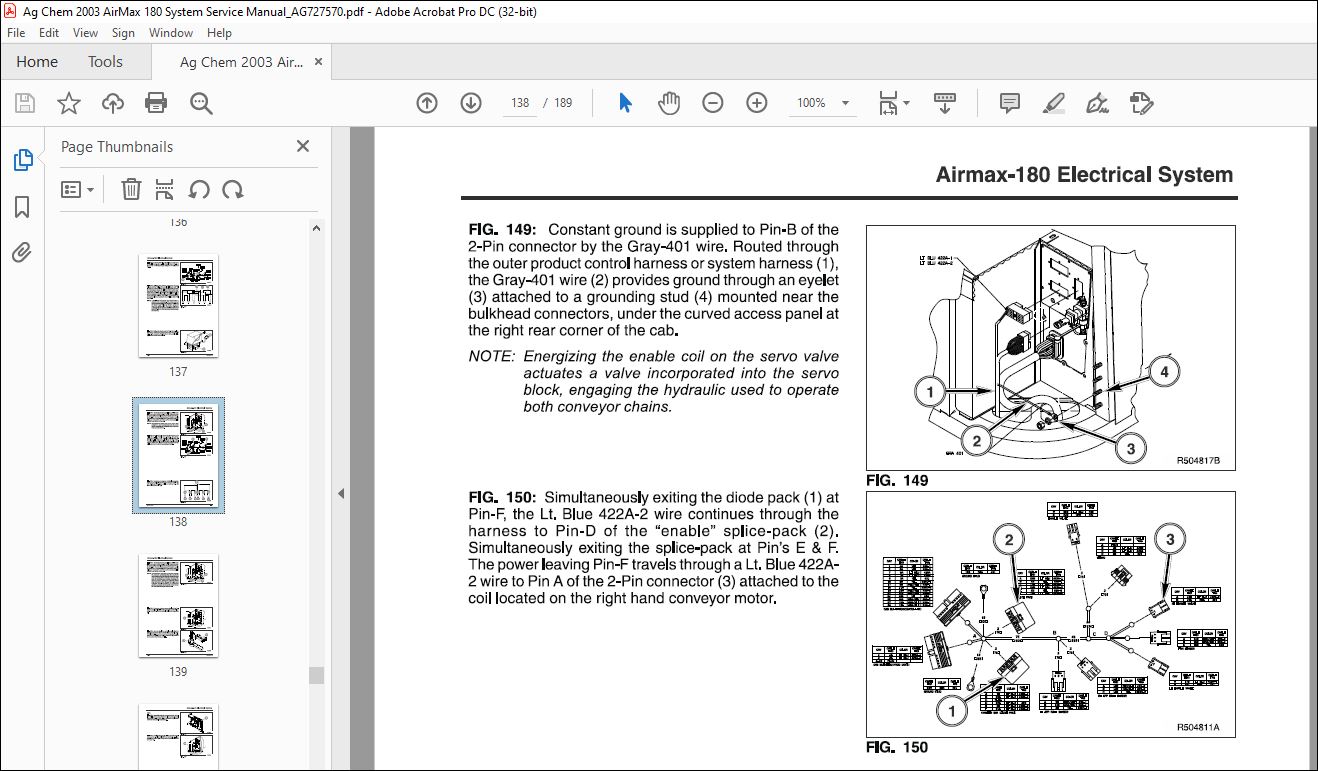1318x771 pixels.
Task: Go to next page arrow icon
Action: [471, 103]
